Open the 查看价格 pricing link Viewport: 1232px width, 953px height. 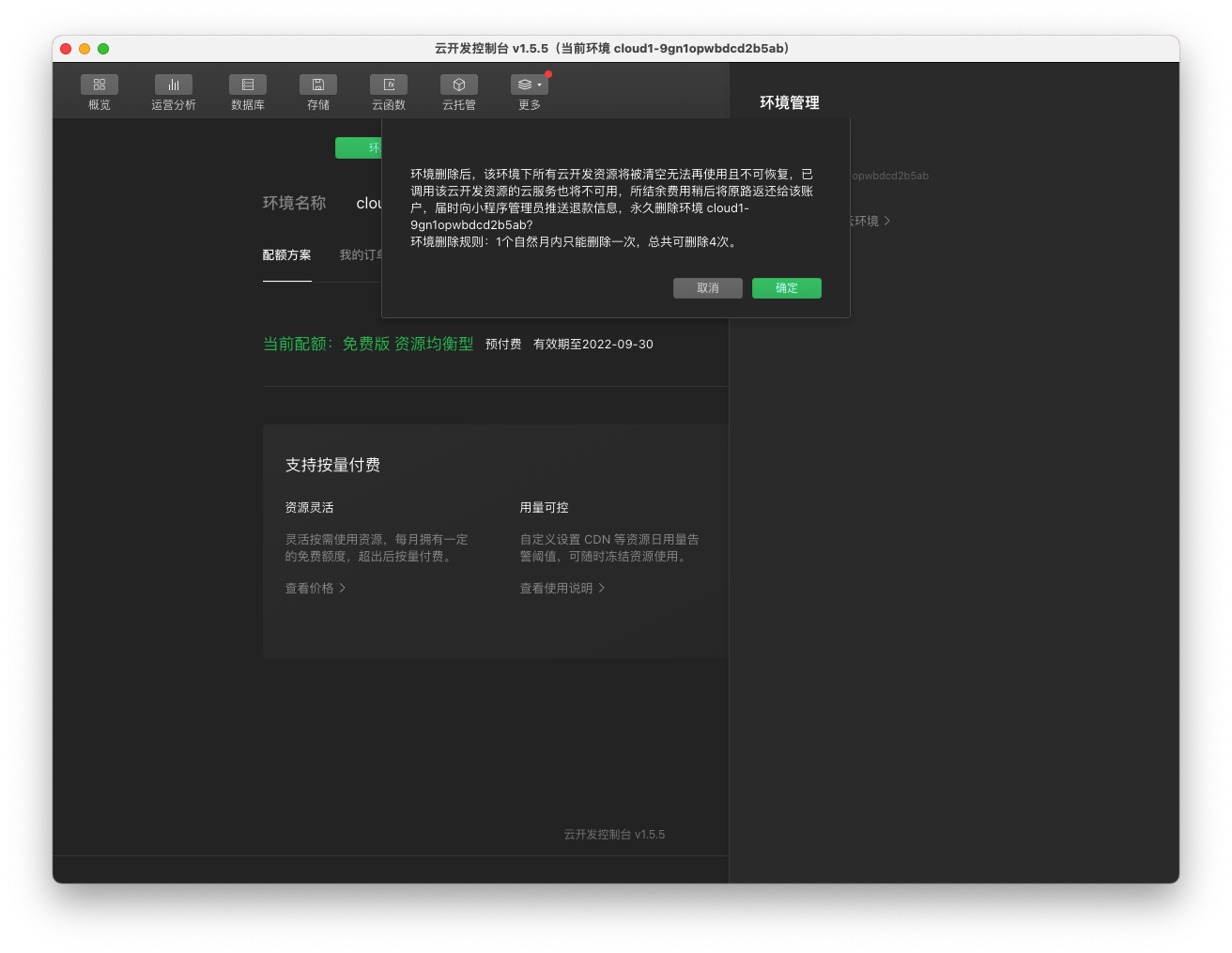point(310,588)
